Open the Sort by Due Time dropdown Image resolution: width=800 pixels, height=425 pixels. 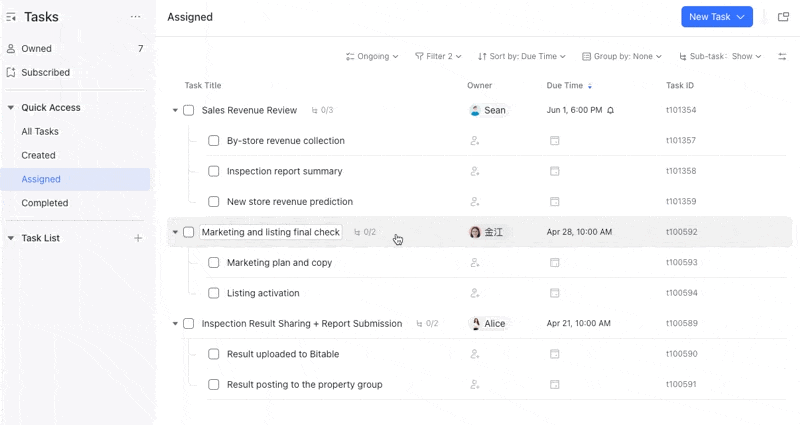click(x=522, y=57)
